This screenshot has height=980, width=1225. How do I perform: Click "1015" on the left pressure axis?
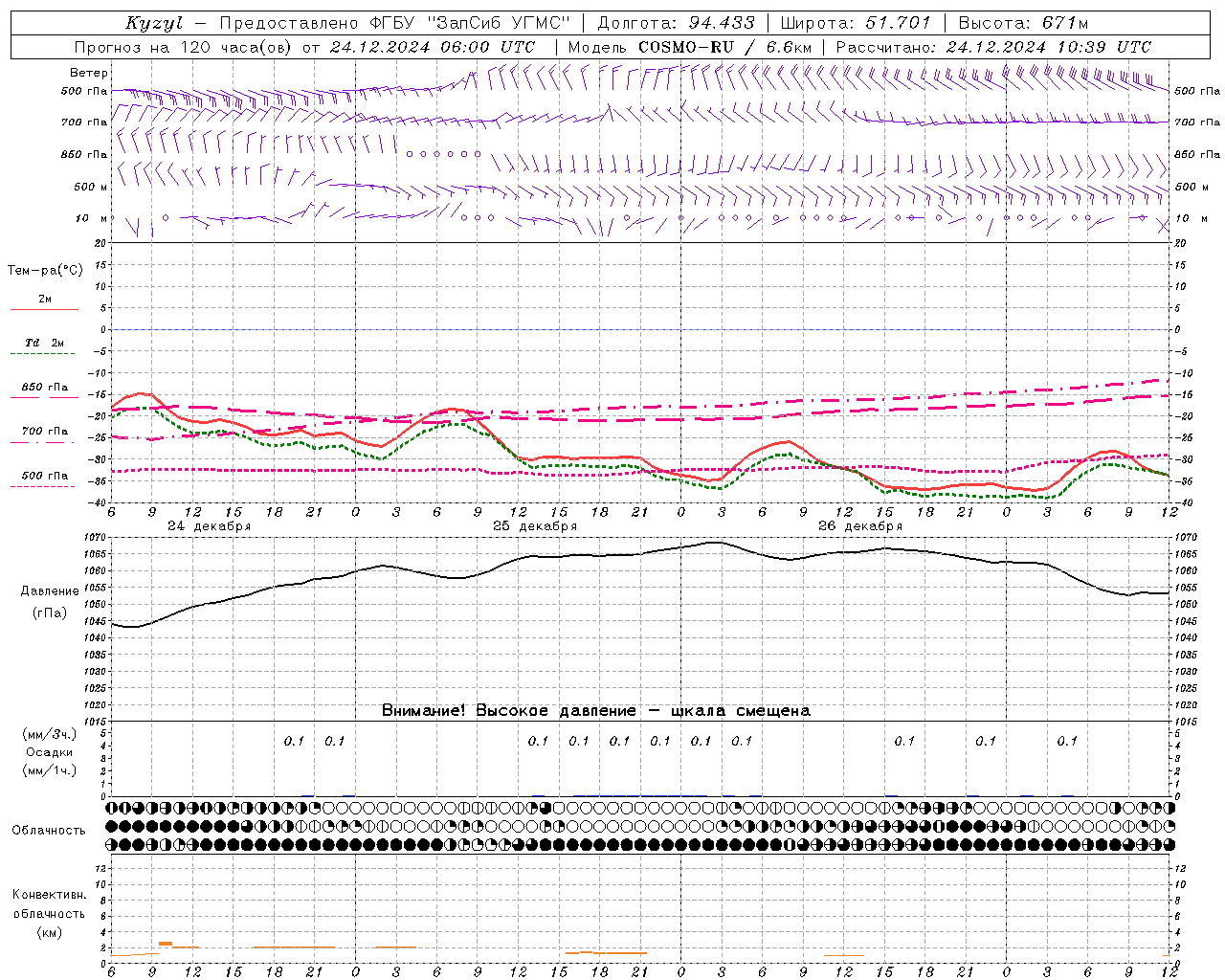[x=97, y=722]
